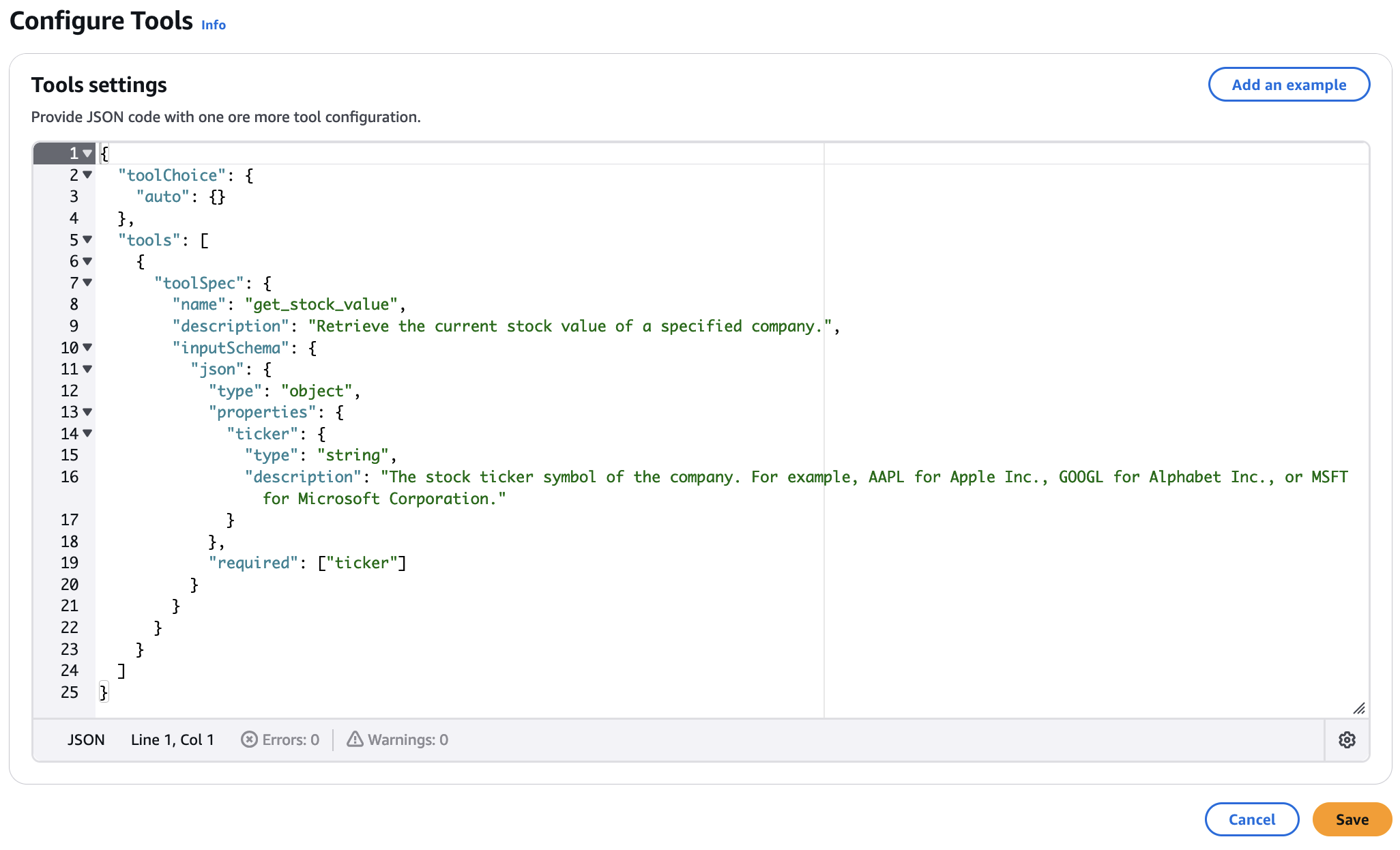This screenshot has width=1400, height=850.
Task: Open editor preferences gear icon
Action: tap(1346, 740)
